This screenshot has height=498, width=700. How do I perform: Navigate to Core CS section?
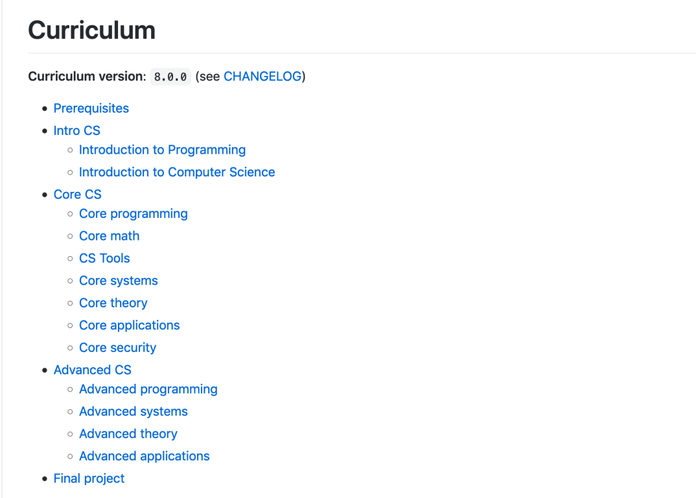pyautogui.click(x=77, y=194)
